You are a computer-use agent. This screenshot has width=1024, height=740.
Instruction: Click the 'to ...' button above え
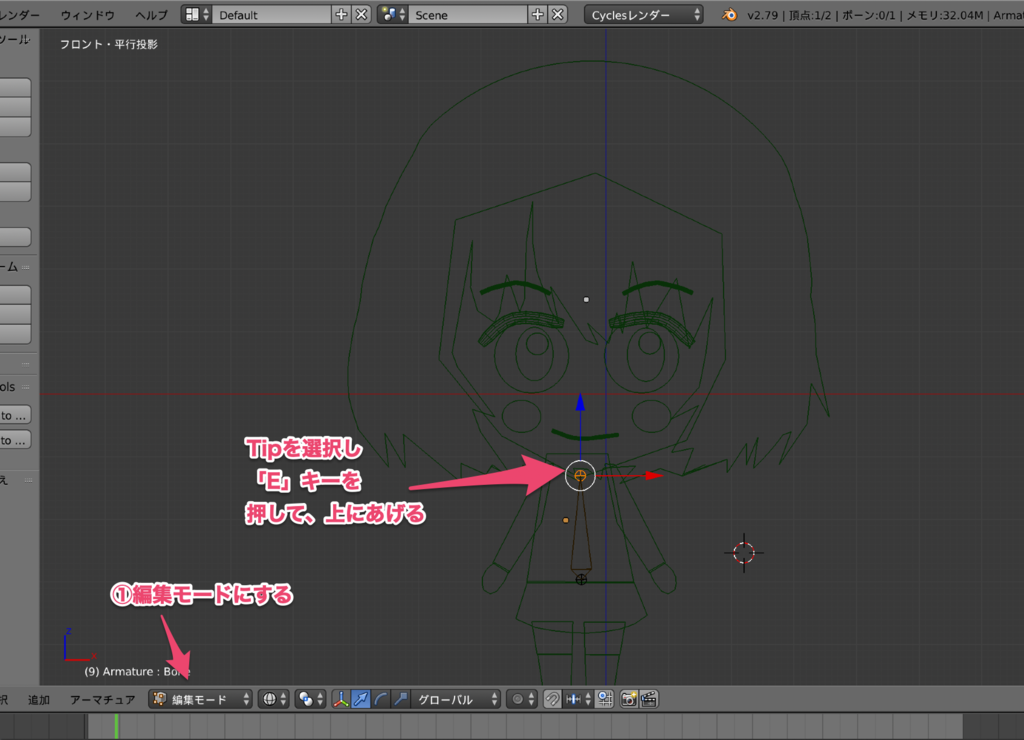coord(14,441)
